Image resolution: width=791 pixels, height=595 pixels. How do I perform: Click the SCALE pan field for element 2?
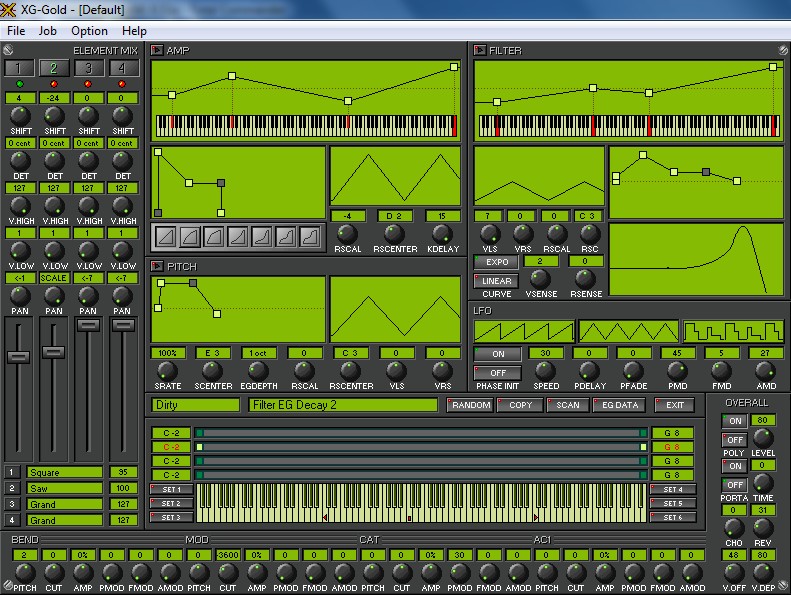[53, 278]
